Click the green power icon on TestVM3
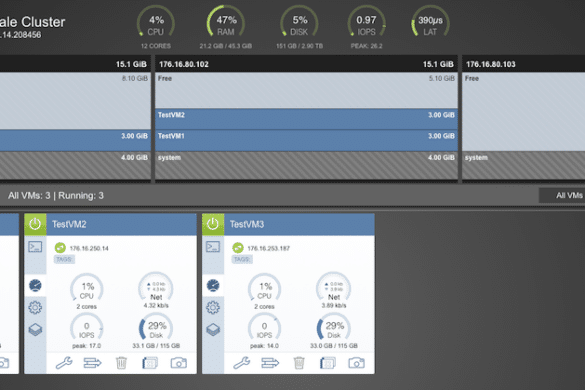This screenshot has height=390, width=585. coord(213,224)
